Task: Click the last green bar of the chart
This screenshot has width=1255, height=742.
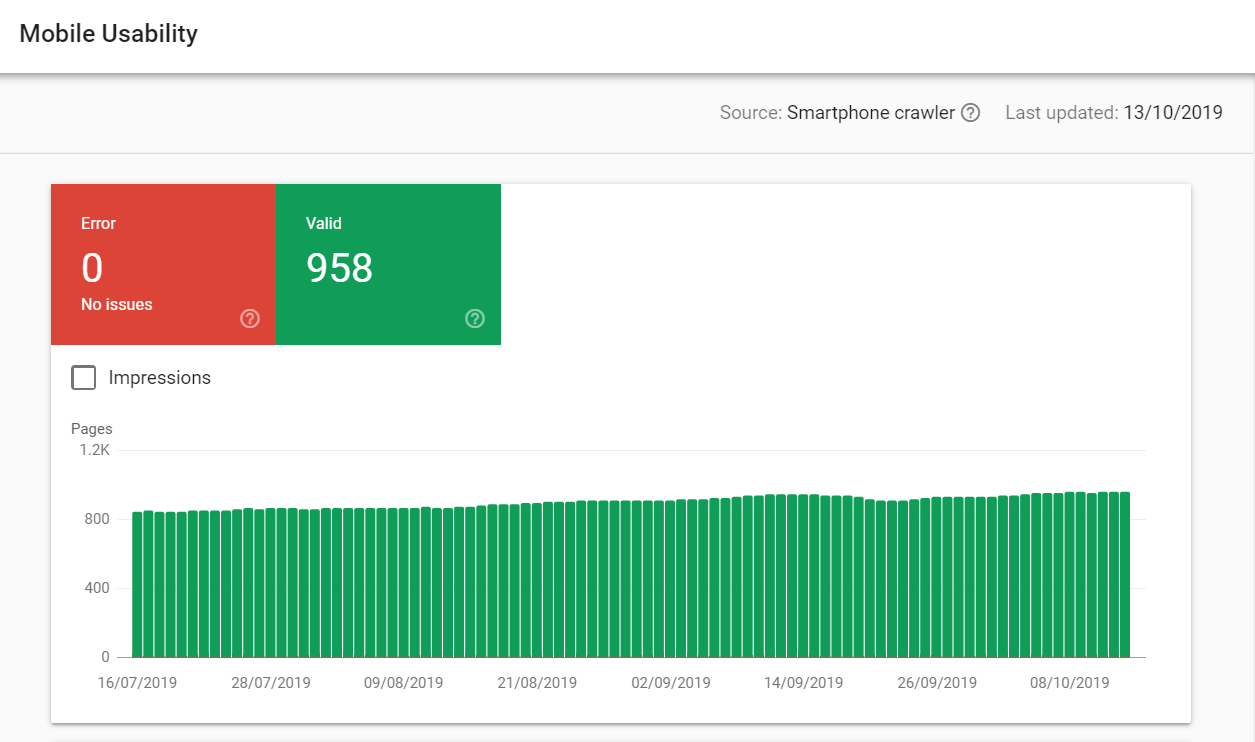Action: pyautogui.click(x=1125, y=574)
